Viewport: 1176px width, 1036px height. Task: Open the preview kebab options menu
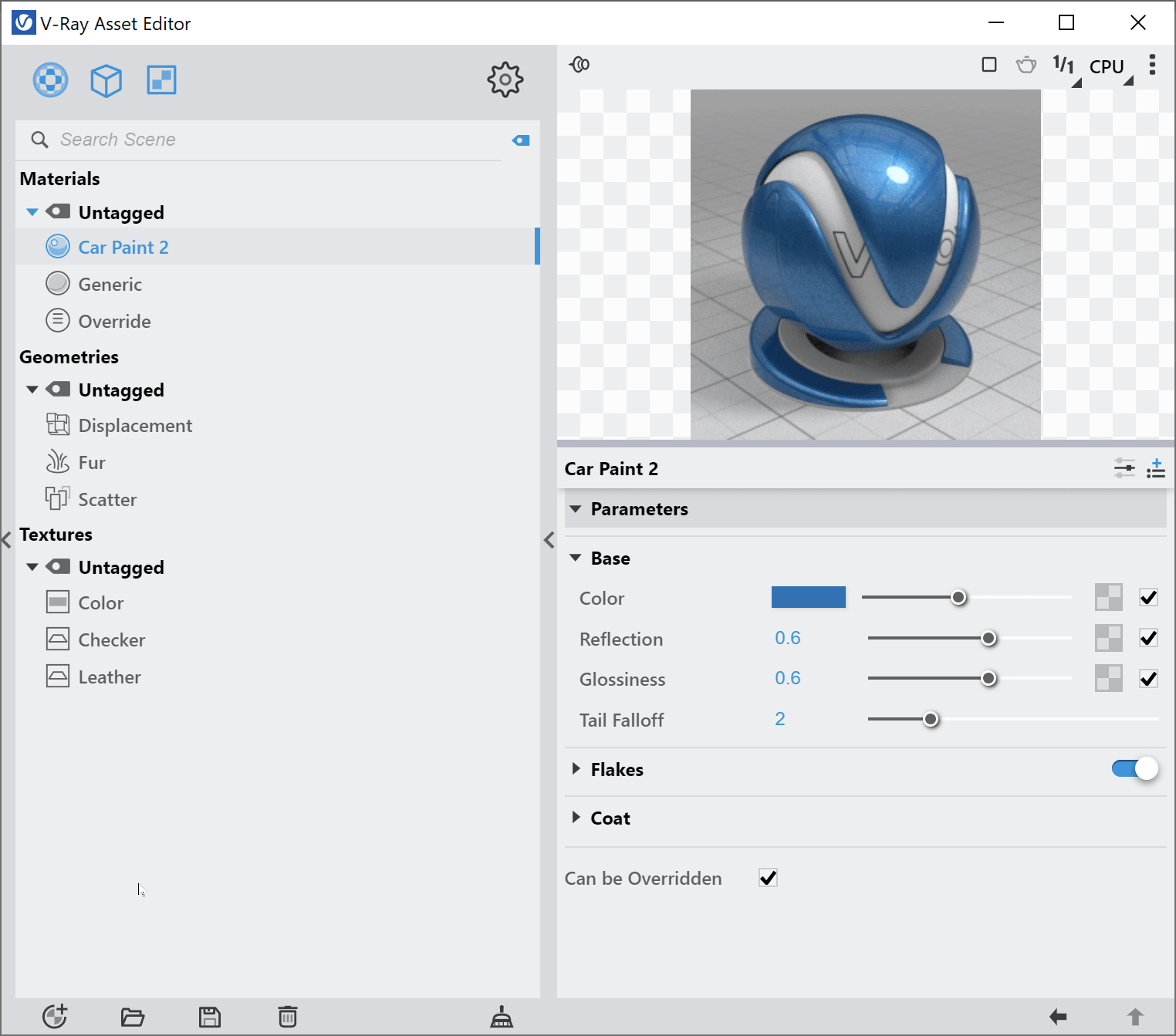tap(1152, 65)
